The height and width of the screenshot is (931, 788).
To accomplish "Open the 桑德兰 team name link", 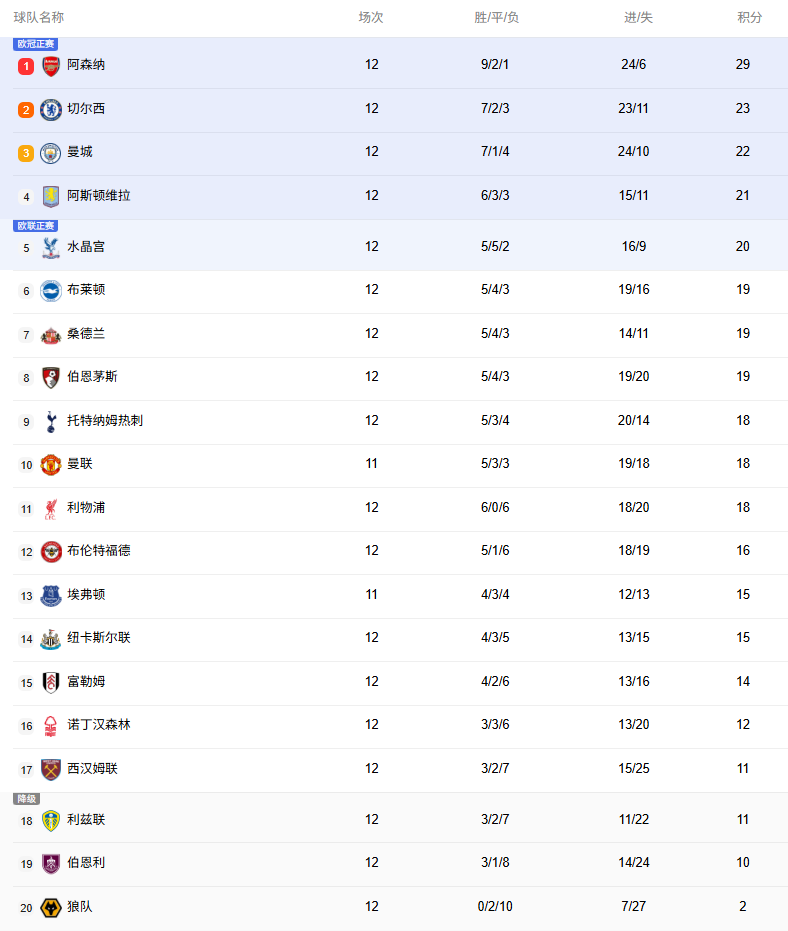I will point(86,334).
